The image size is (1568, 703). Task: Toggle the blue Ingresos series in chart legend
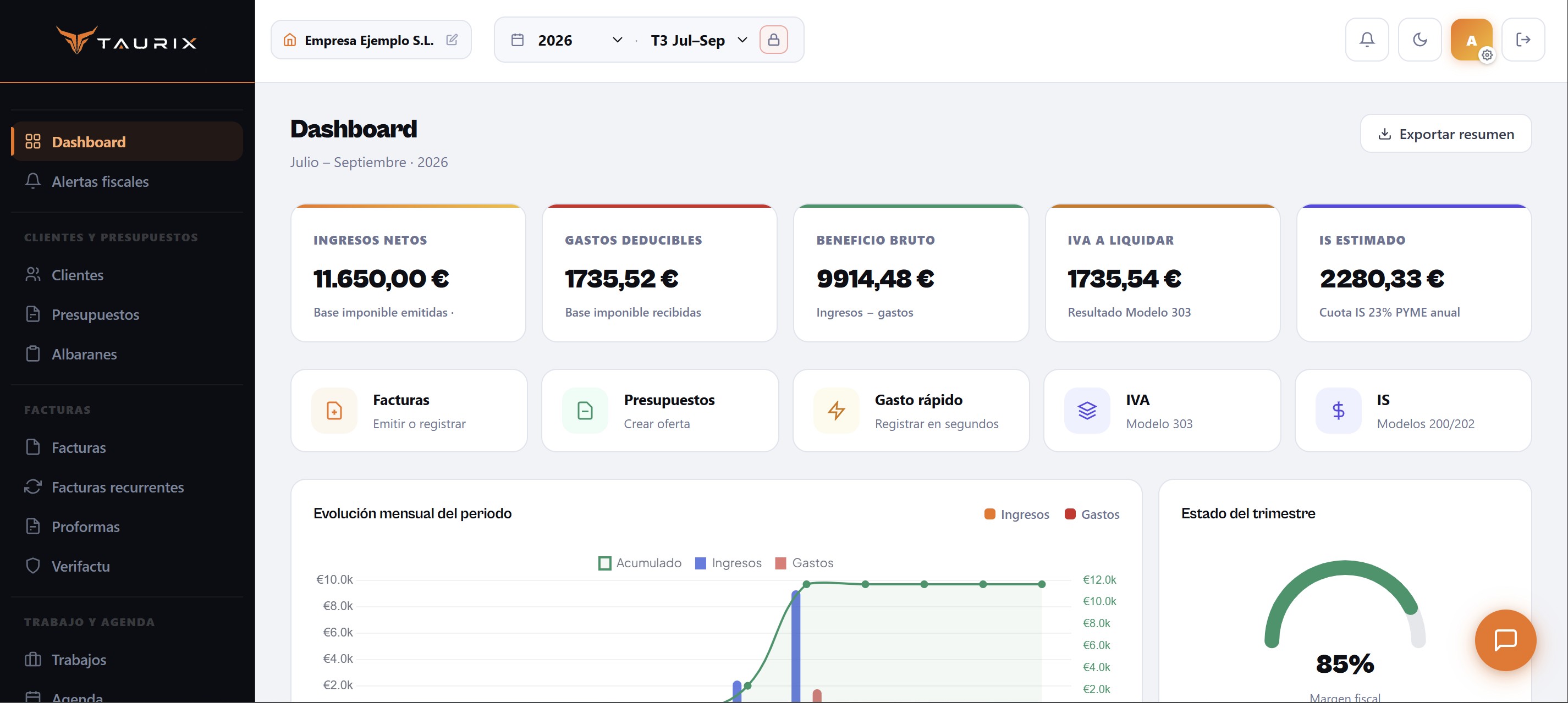click(x=728, y=563)
